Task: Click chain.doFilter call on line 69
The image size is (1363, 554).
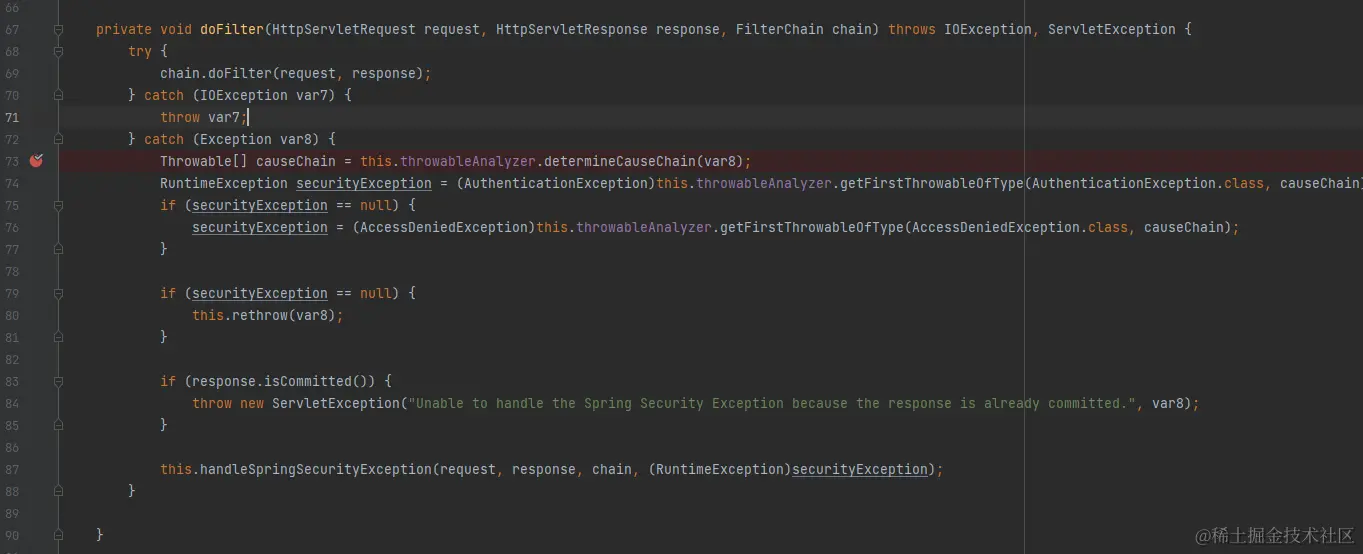Action: [296, 73]
